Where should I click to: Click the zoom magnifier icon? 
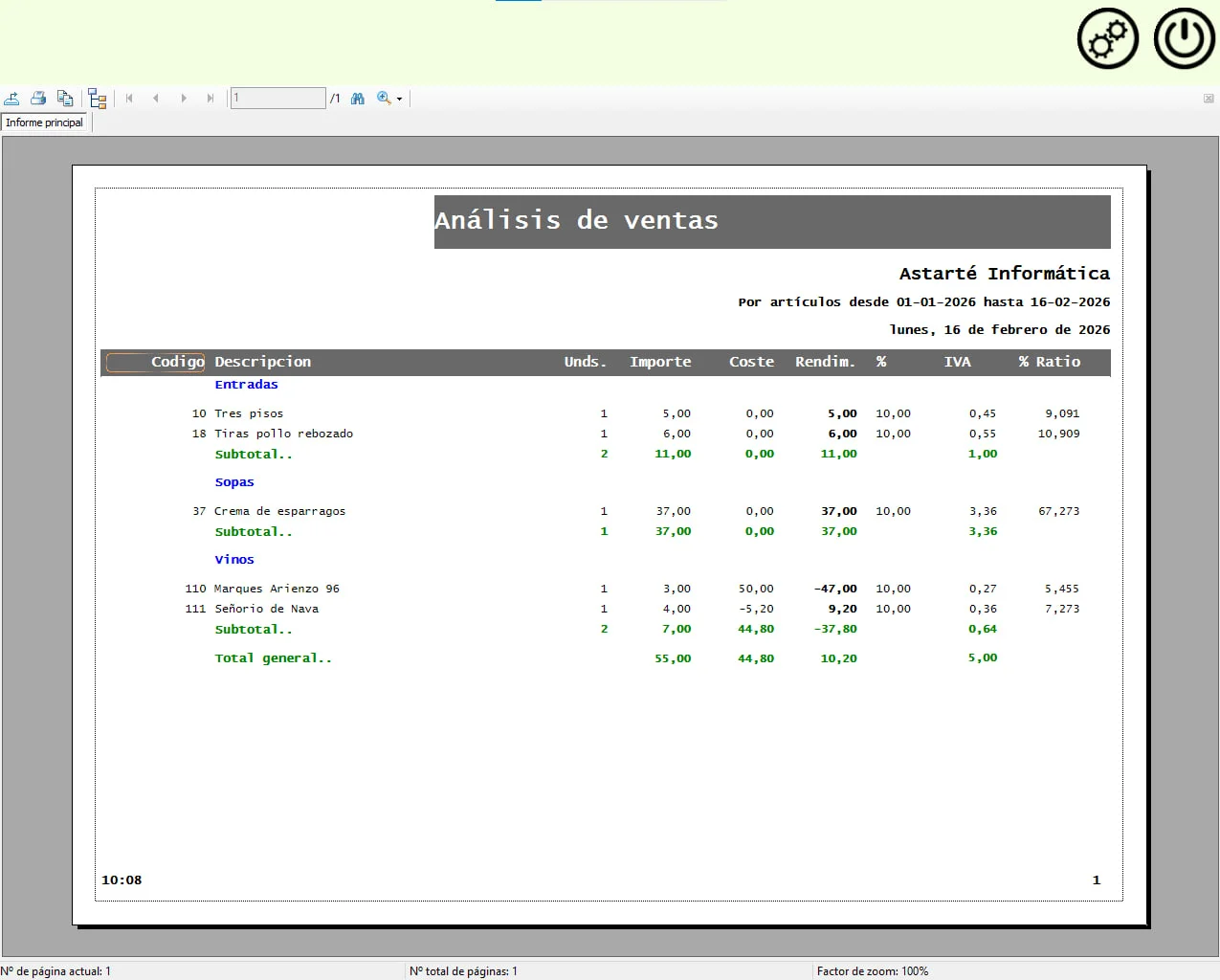coord(384,98)
